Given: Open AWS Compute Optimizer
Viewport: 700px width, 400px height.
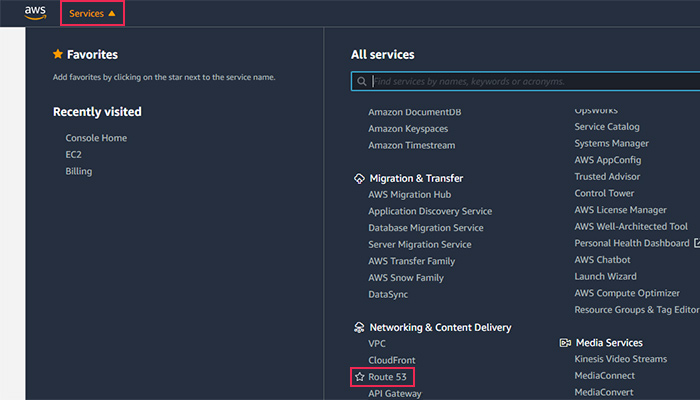Looking at the screenshot, I should click(627, 293).
